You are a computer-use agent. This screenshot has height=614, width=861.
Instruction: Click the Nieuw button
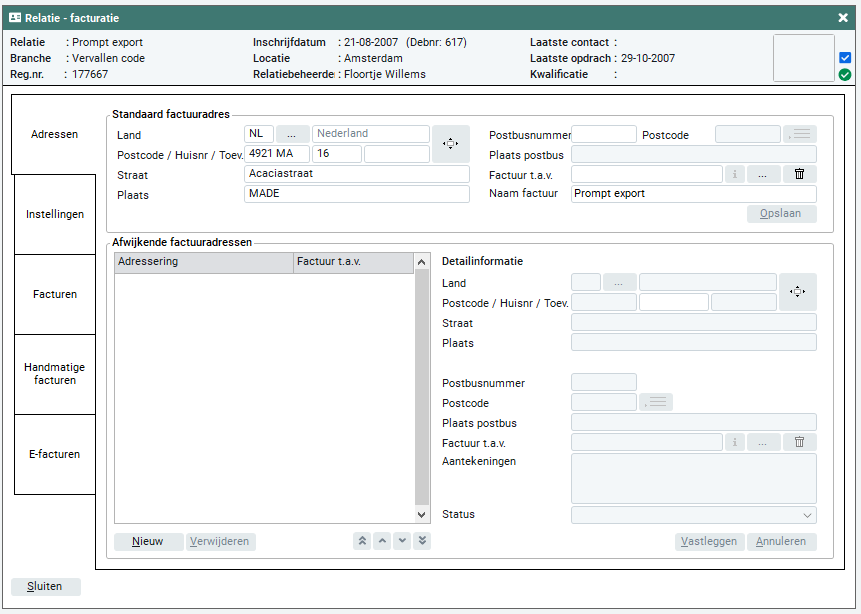tap(148, 542)
